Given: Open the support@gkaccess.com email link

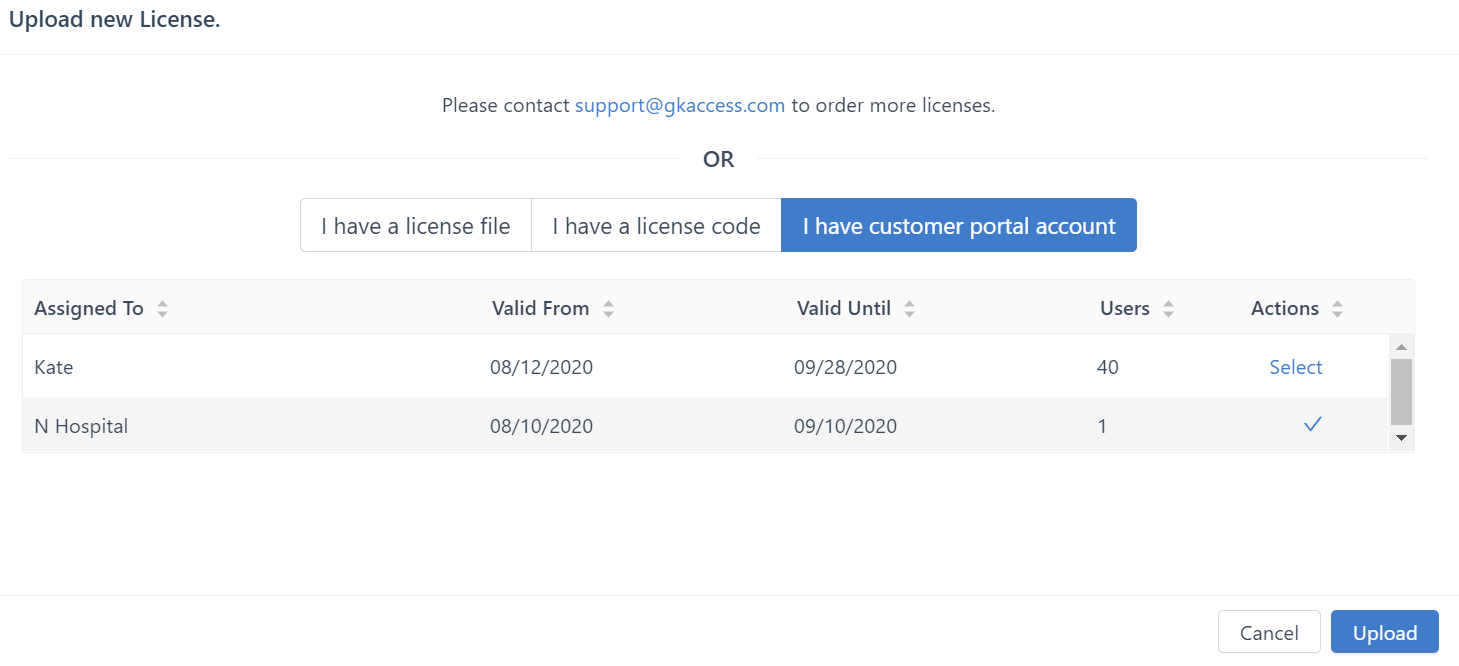Looking at the screenshot, I should [679, 105].
